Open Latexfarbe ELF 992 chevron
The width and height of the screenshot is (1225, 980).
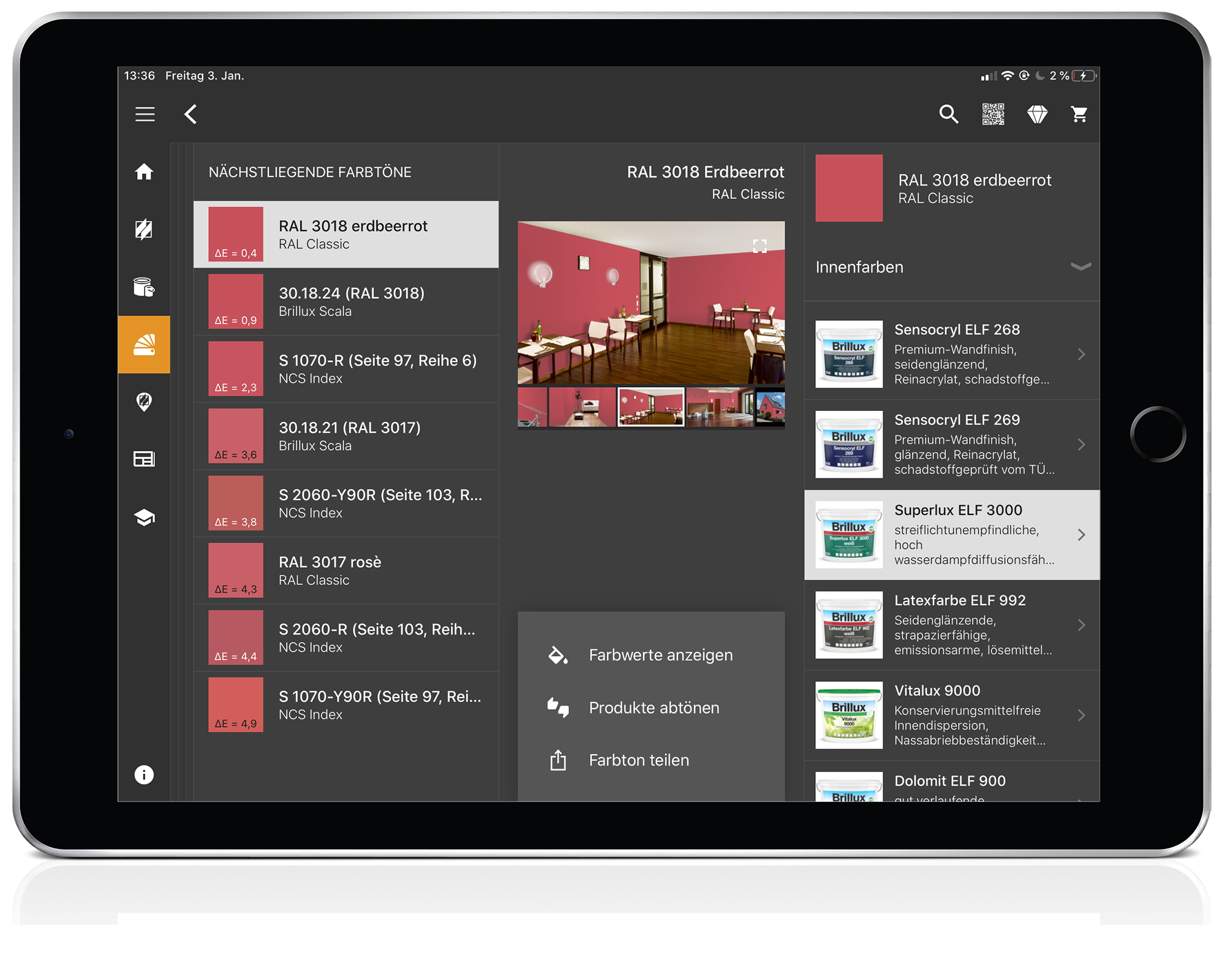click(1081, 625)
